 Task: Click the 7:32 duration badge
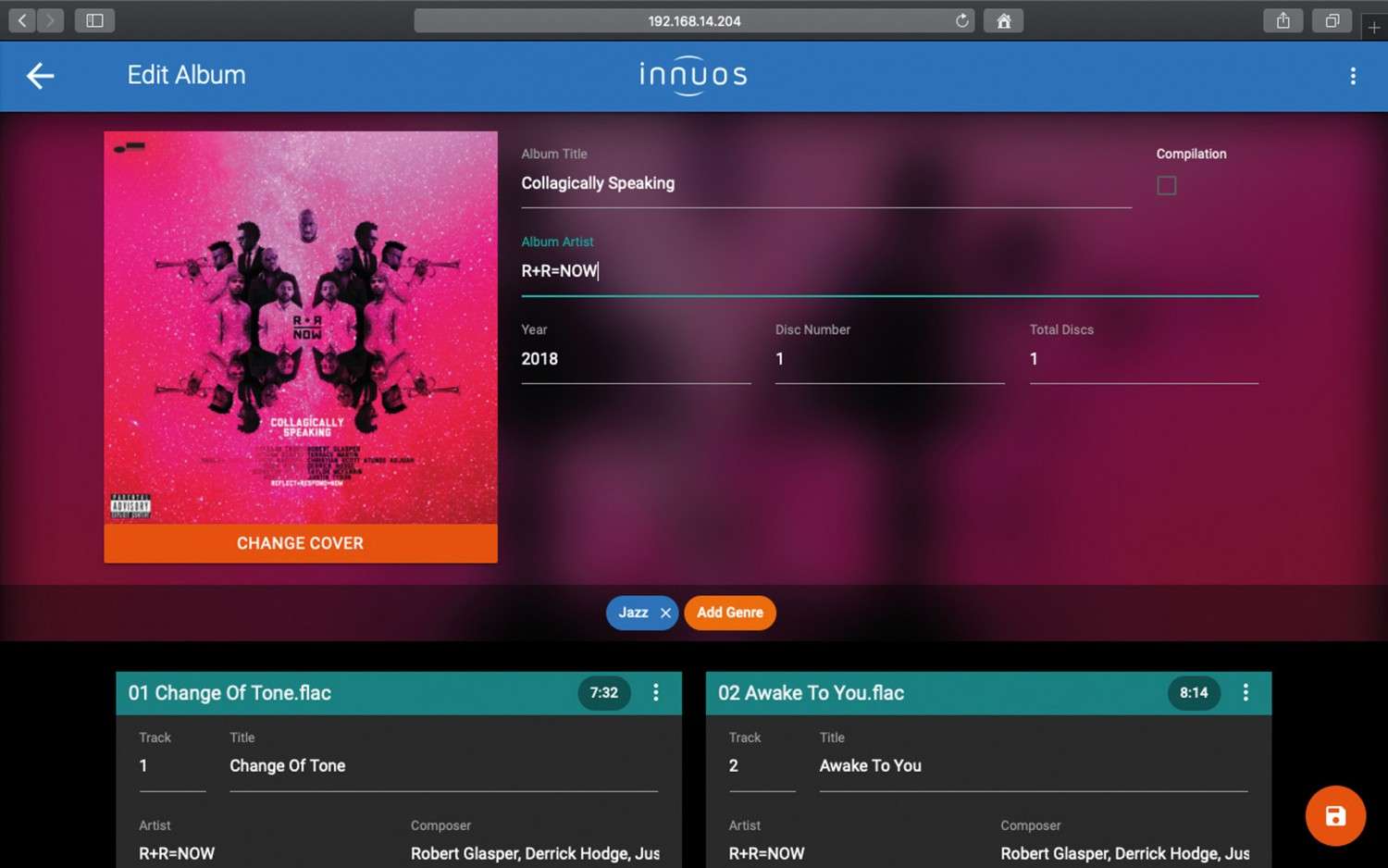click(604, 692)
